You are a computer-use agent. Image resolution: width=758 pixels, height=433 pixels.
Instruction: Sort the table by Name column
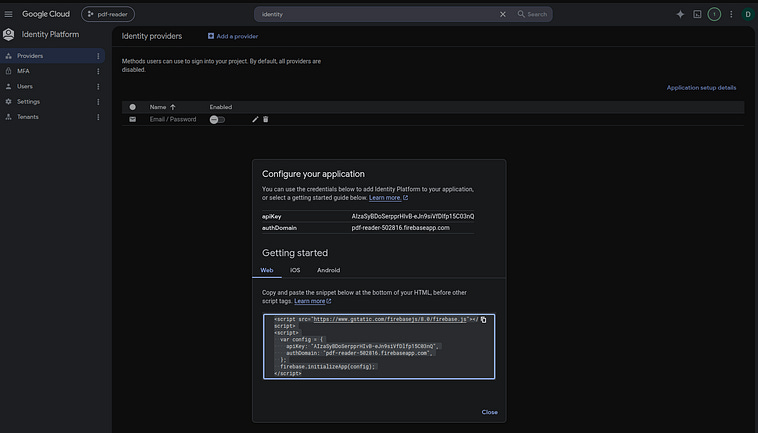162,107
